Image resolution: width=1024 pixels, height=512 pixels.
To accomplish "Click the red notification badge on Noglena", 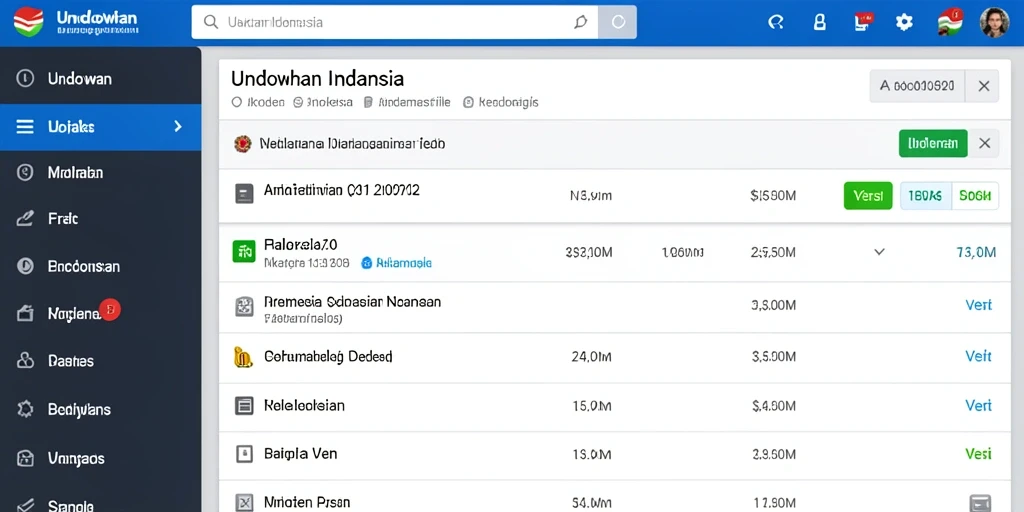I will click(x=110, y=310).
